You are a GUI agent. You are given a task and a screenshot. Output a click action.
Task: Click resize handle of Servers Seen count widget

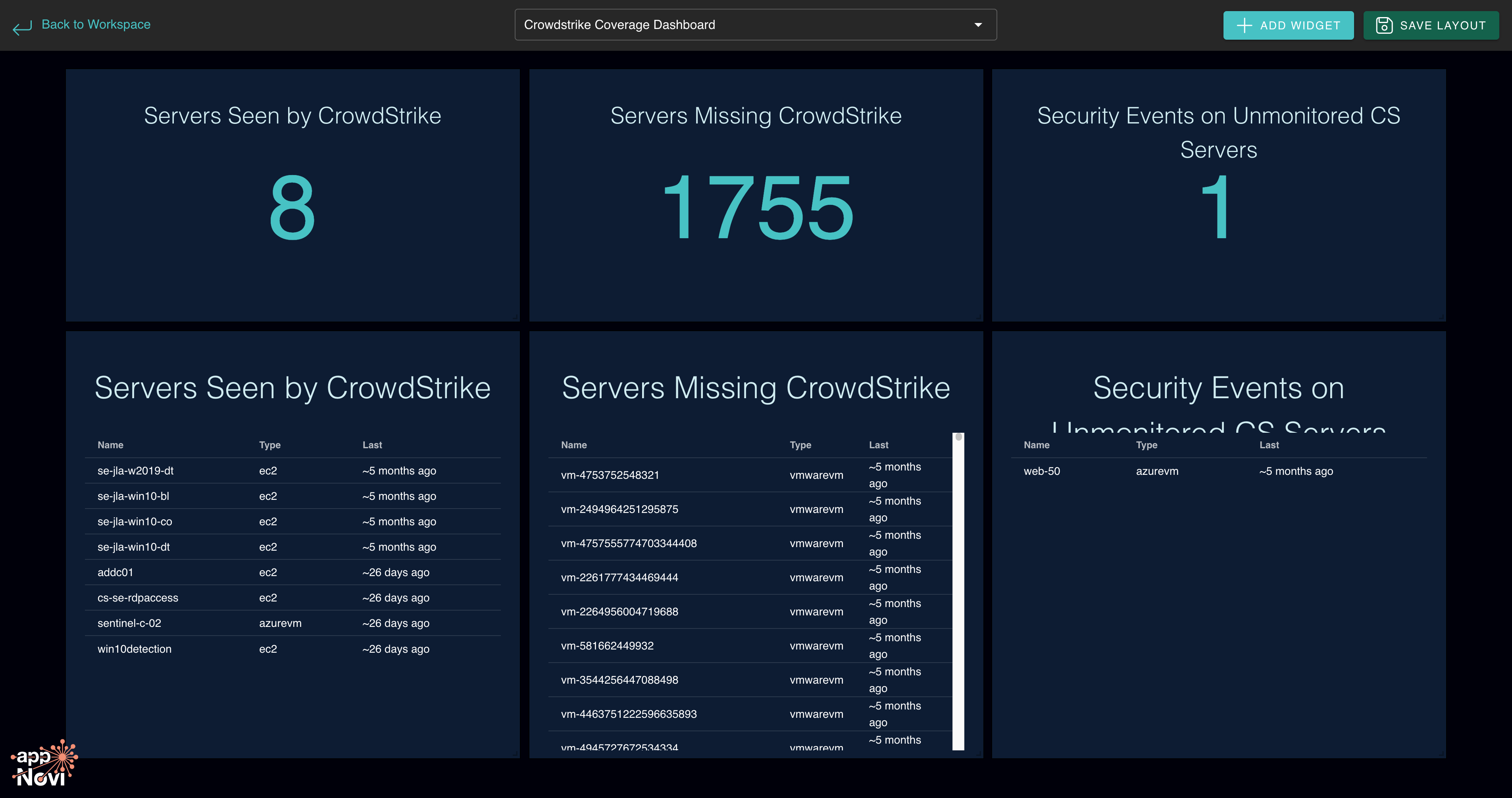click(516, 318)
